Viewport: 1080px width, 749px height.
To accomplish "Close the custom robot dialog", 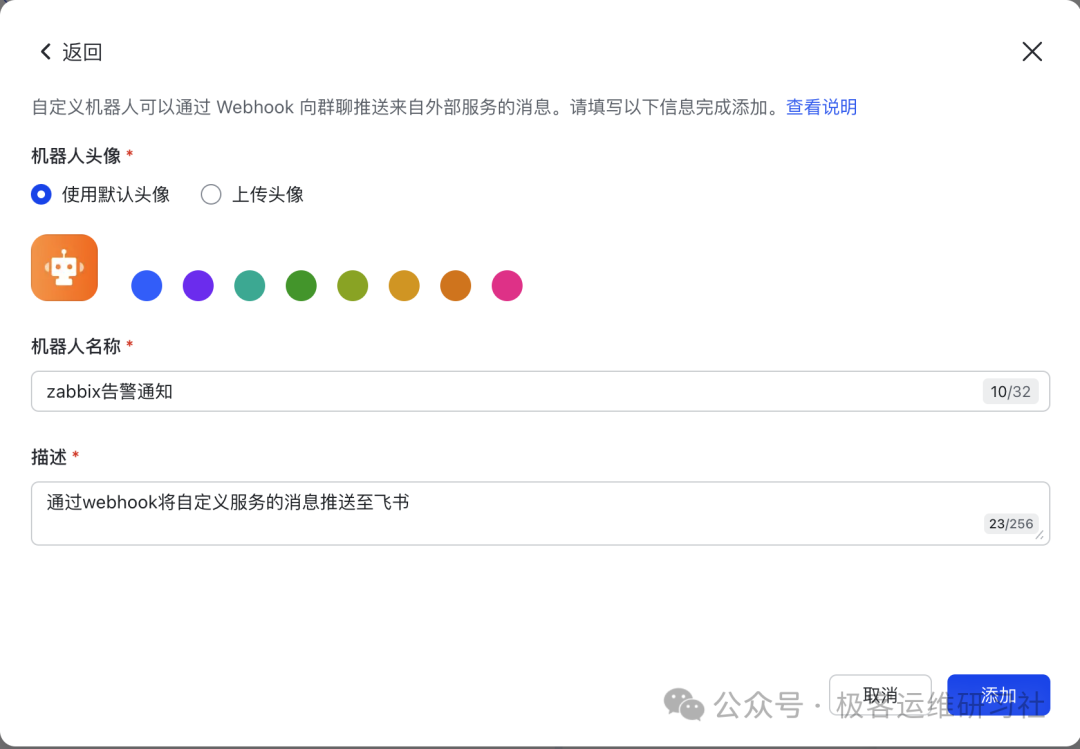I will [x=1032, y=52].
